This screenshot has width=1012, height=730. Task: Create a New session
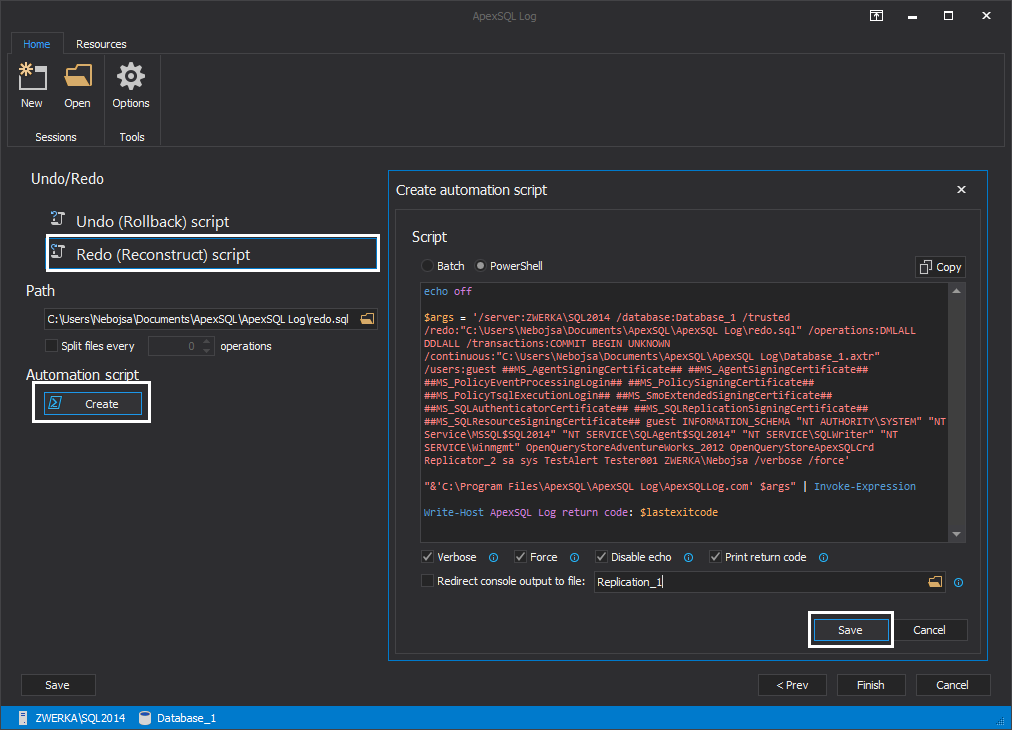(32, 85)
